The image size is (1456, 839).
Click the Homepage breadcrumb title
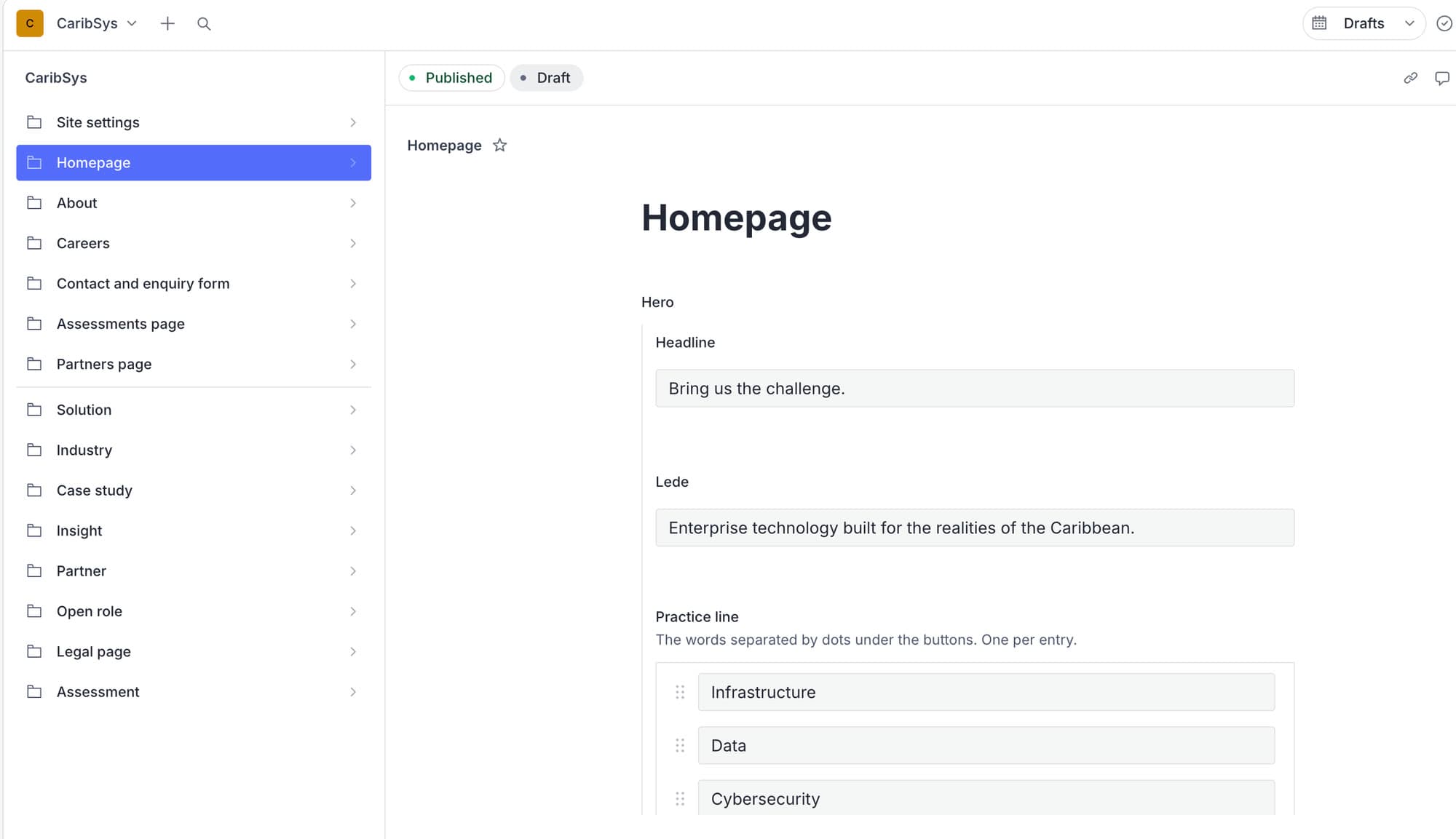tap(444, 146)
